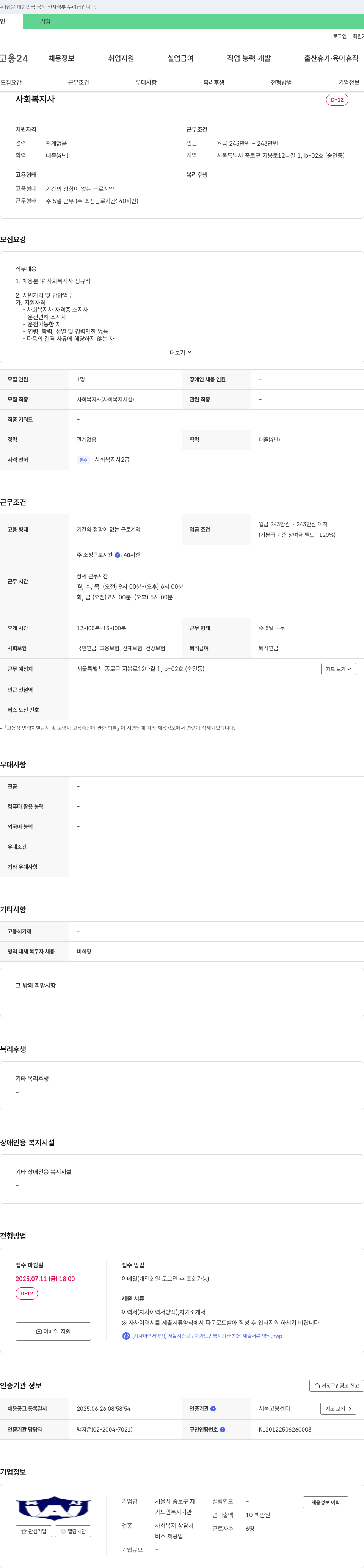Click the 필수 tag beside 사회복지사2급
The height and width of the screenshot is (1568, 364).
[83, 460]
